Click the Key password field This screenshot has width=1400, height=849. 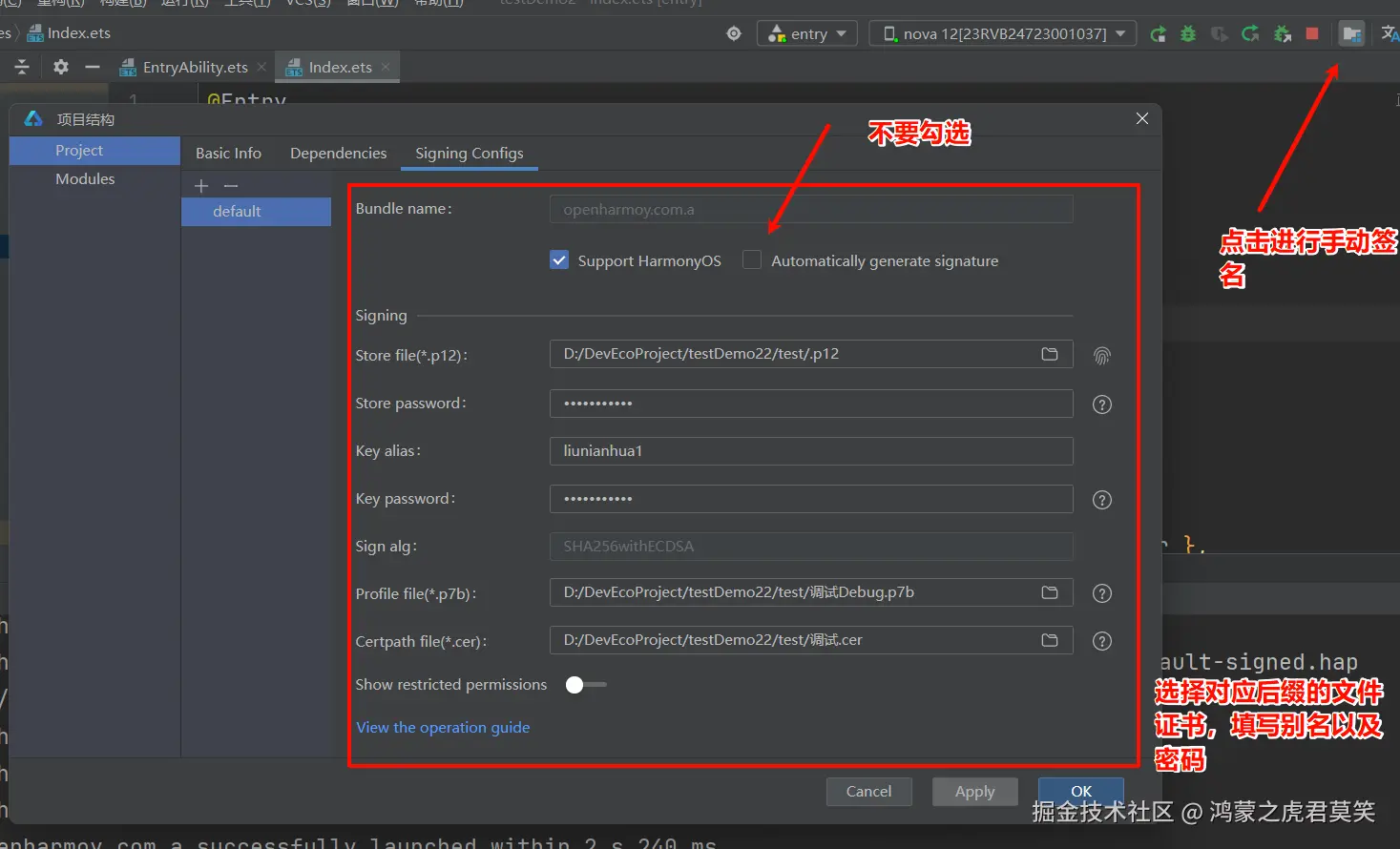811,499
